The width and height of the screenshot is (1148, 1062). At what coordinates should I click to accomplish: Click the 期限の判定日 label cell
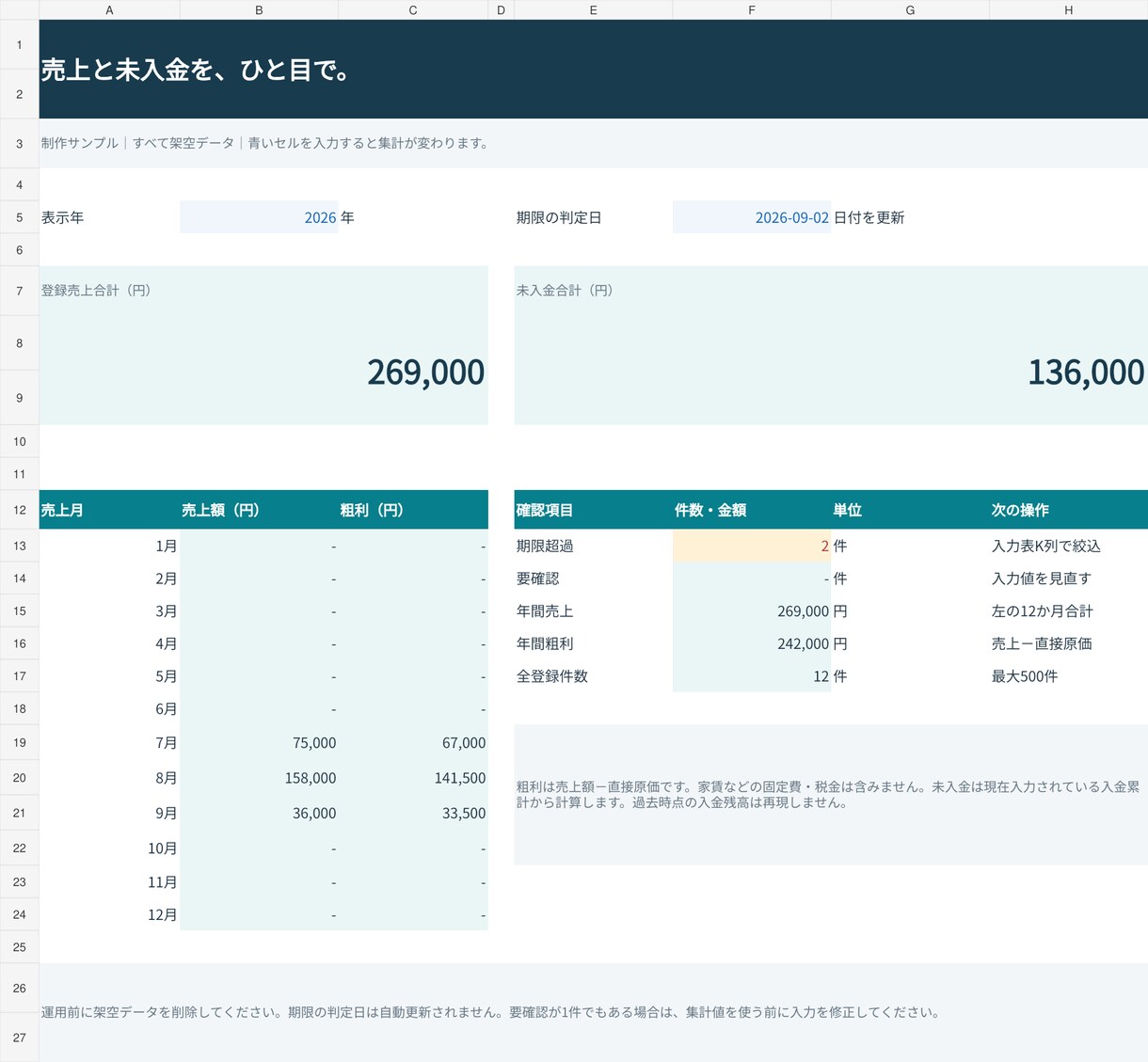tap(593, 217)
